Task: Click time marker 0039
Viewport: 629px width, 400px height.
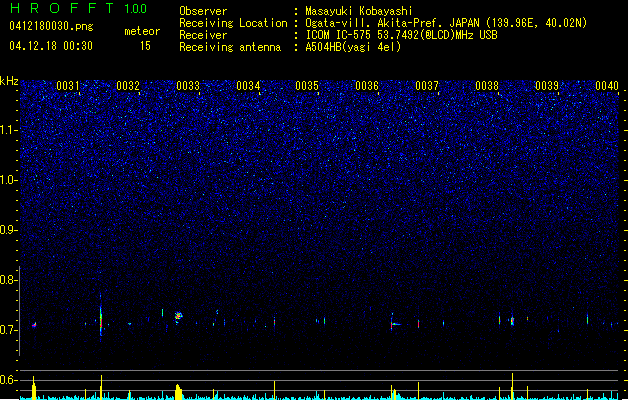Action: click(x=547, y=86)
